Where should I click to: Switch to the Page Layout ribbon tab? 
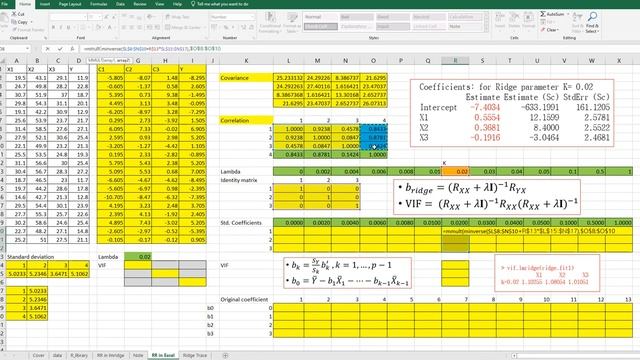(70, 4)
